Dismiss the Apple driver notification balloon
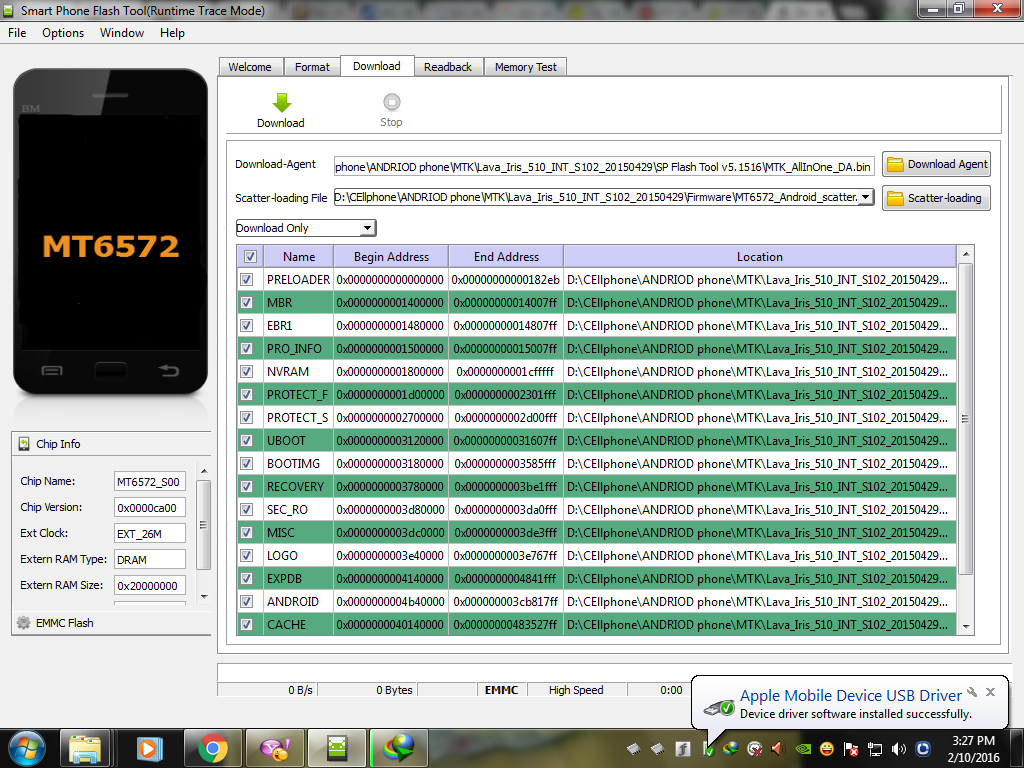This screenshot has width=1024, height=768. click(x=990, y=692)
